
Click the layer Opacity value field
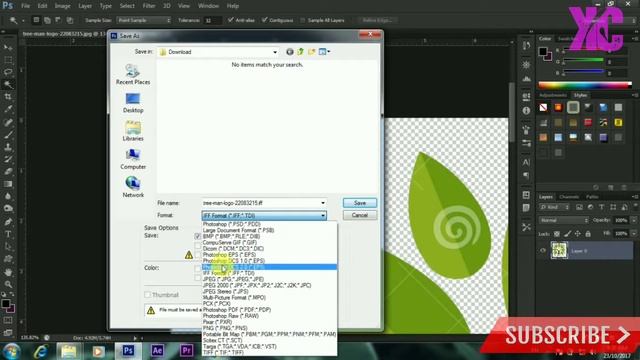pyautogui.click(x=621, y=220)
